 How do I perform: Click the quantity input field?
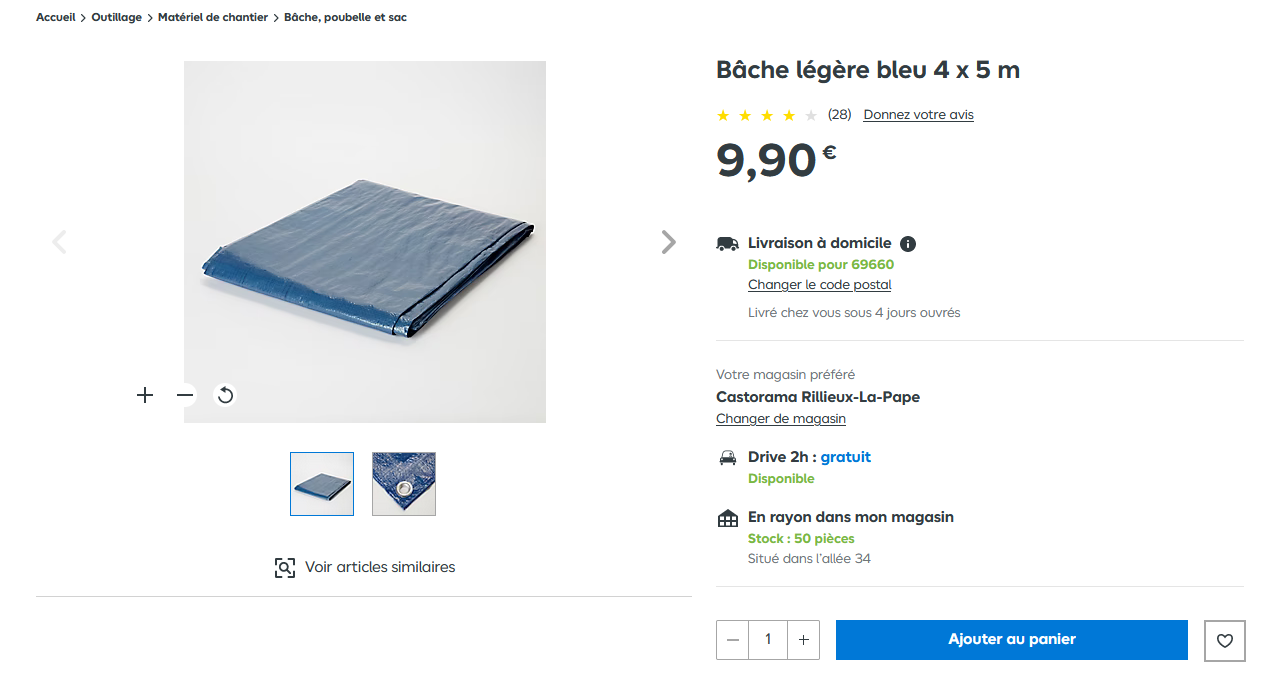[x=768, y=640]
